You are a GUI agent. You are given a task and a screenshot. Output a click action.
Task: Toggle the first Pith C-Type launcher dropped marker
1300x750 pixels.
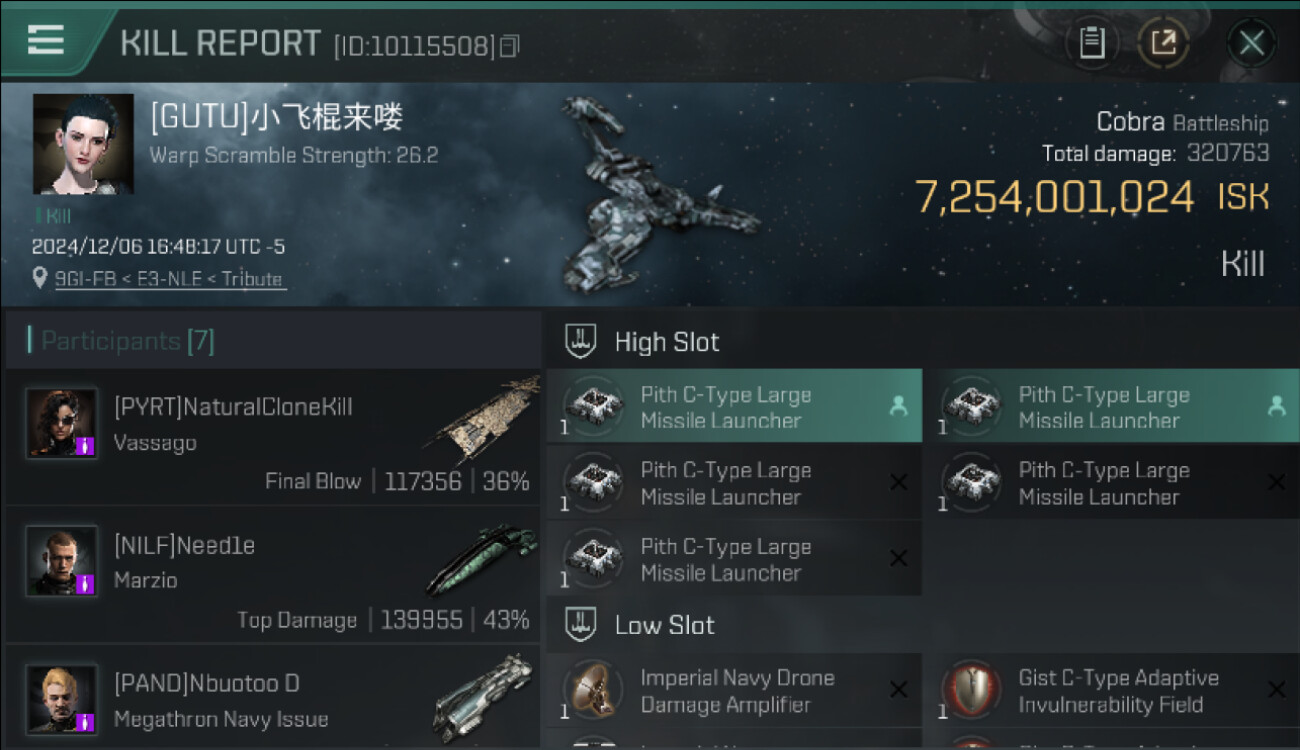pyautogui.click(x=898, y=406)
